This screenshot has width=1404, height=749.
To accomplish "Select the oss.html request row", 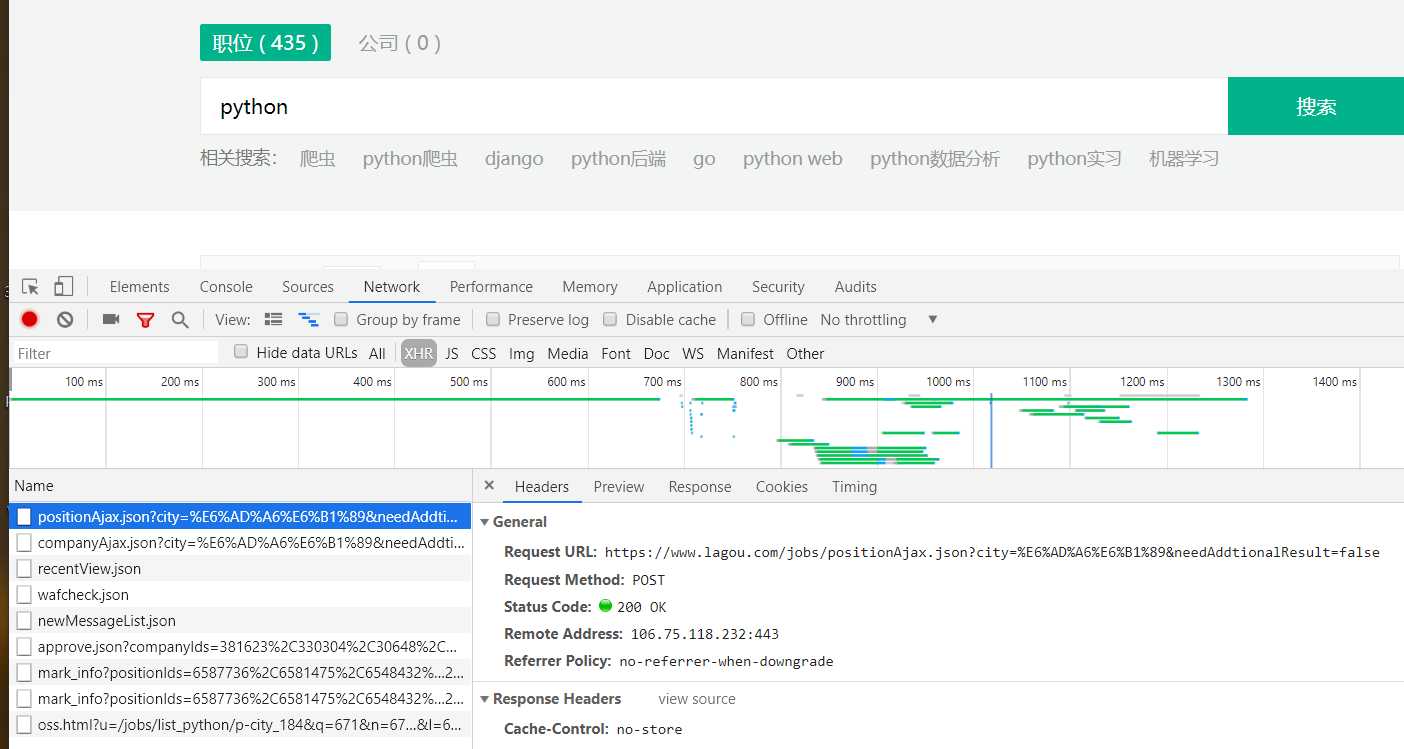I will [x=240, y=724].
